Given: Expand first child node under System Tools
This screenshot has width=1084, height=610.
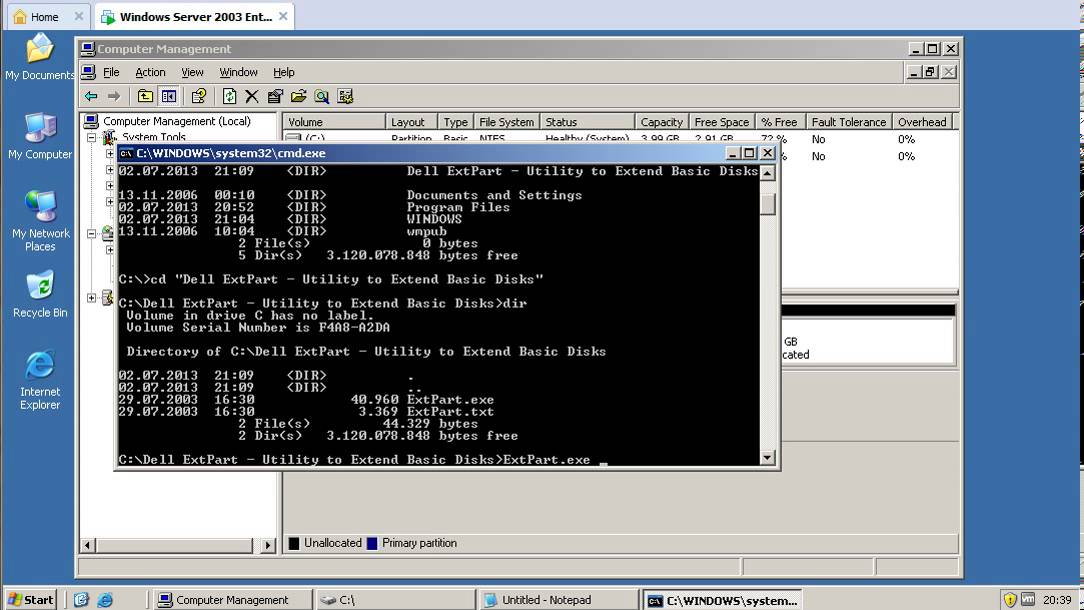Looking at the screenshot, I should click(110, 154).
